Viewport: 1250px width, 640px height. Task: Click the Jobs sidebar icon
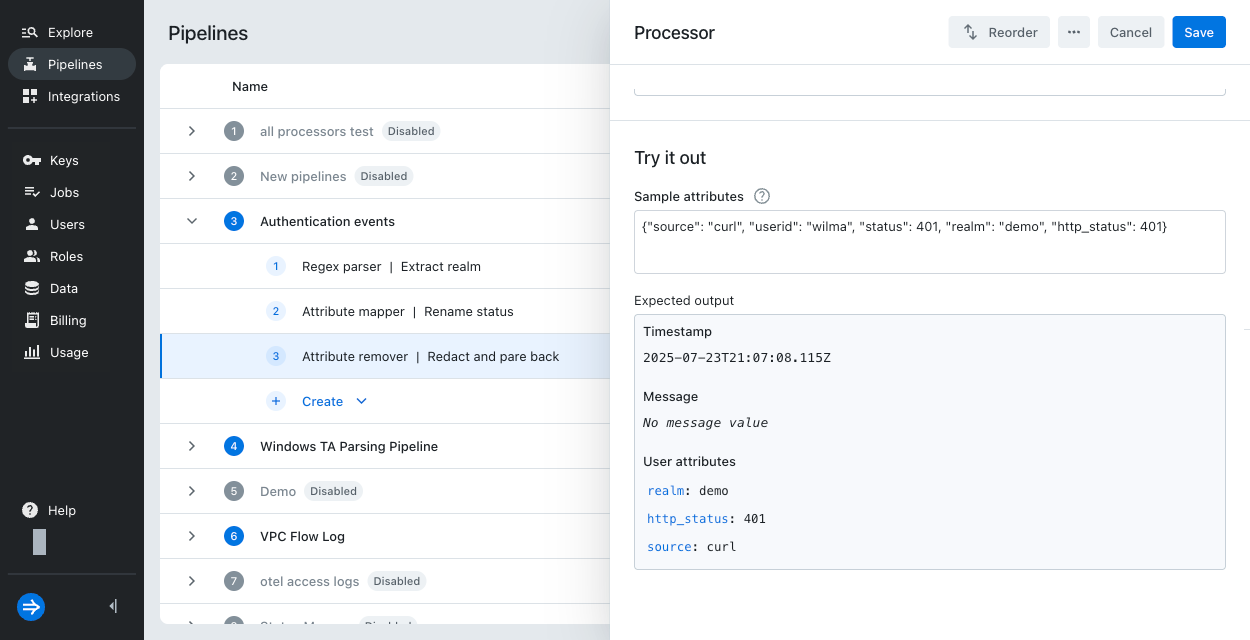click(62, 192)
